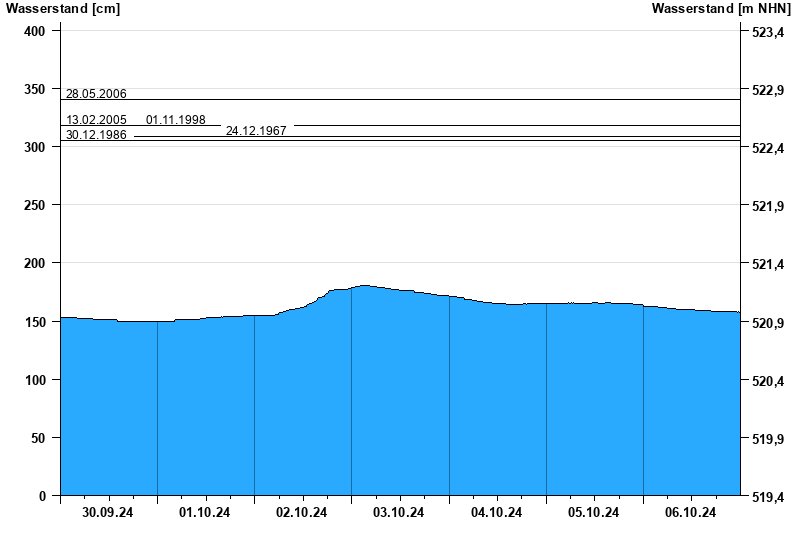Select the 01.10.24 date label

click(x=205, y=513)
